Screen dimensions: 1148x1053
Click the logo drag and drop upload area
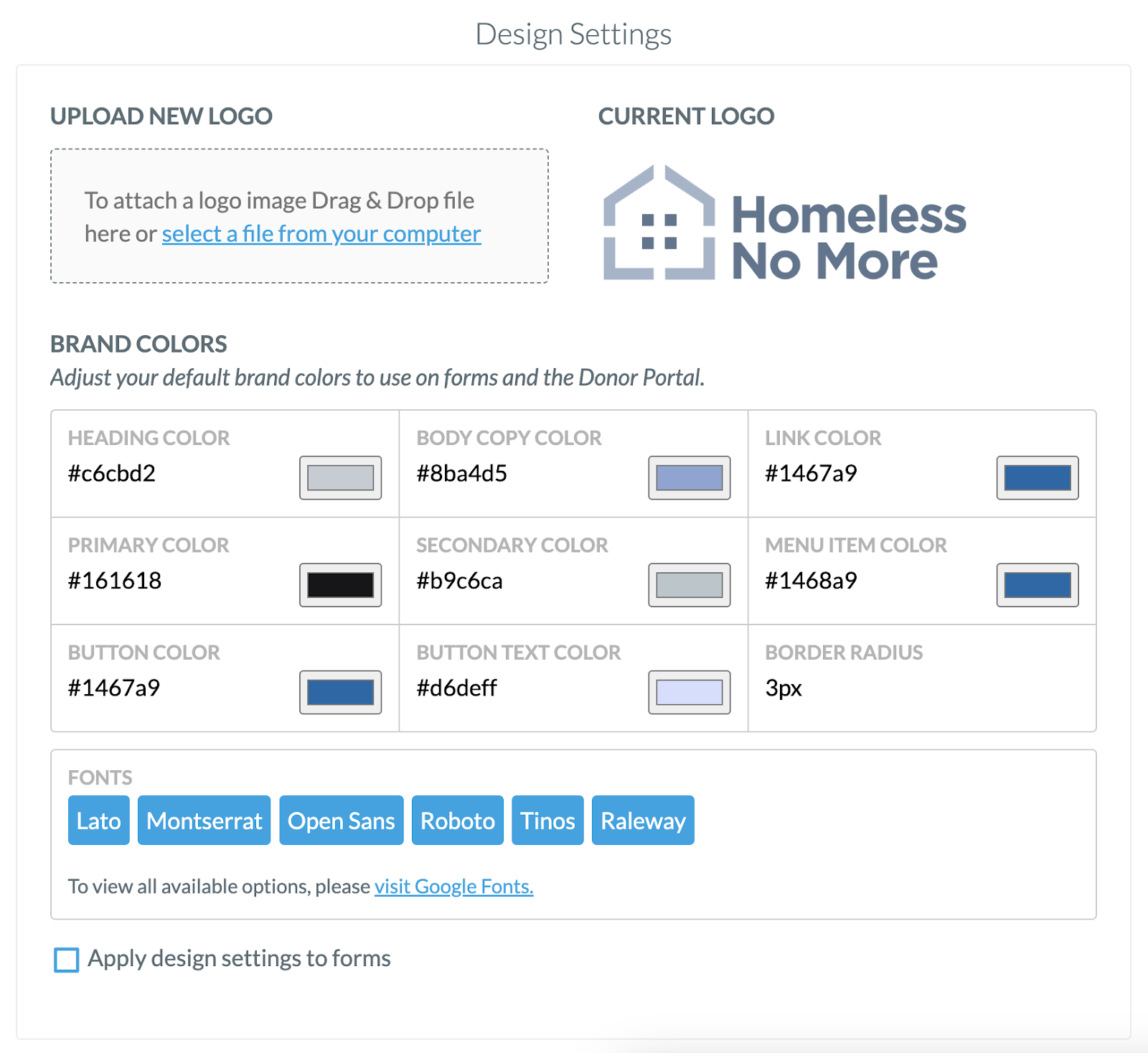point(299,216)
